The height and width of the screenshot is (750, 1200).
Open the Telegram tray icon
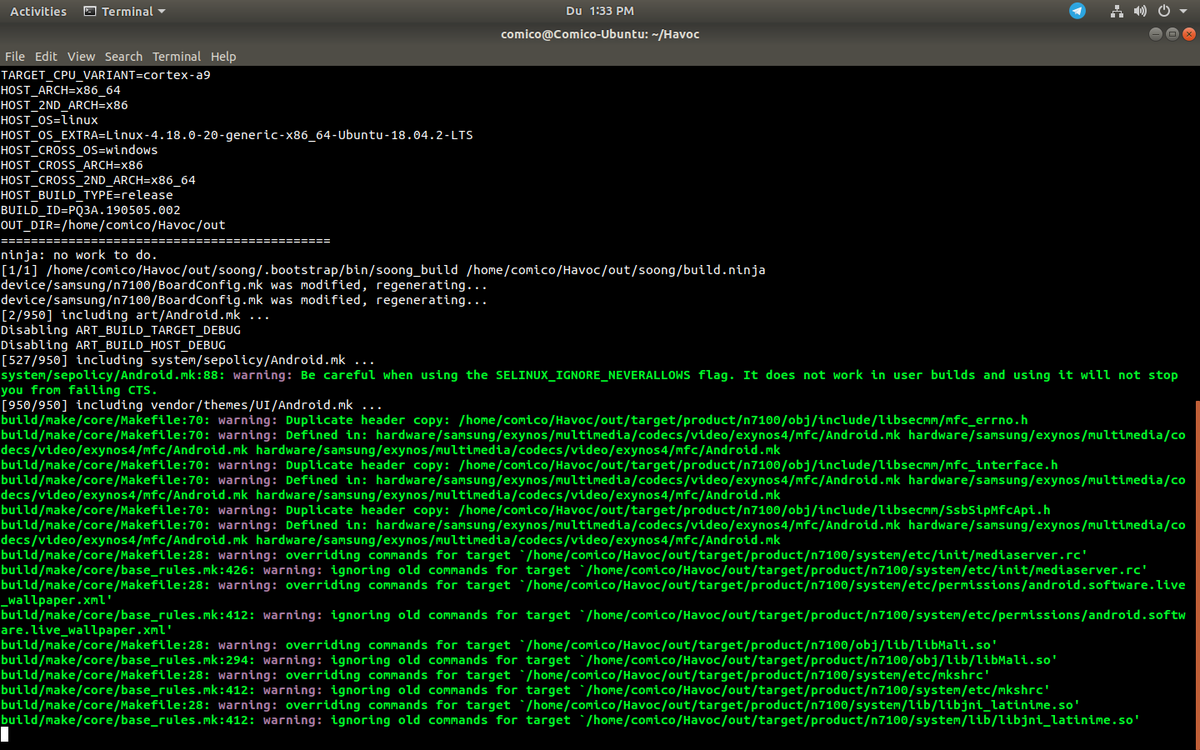(x=1077, y=11)
